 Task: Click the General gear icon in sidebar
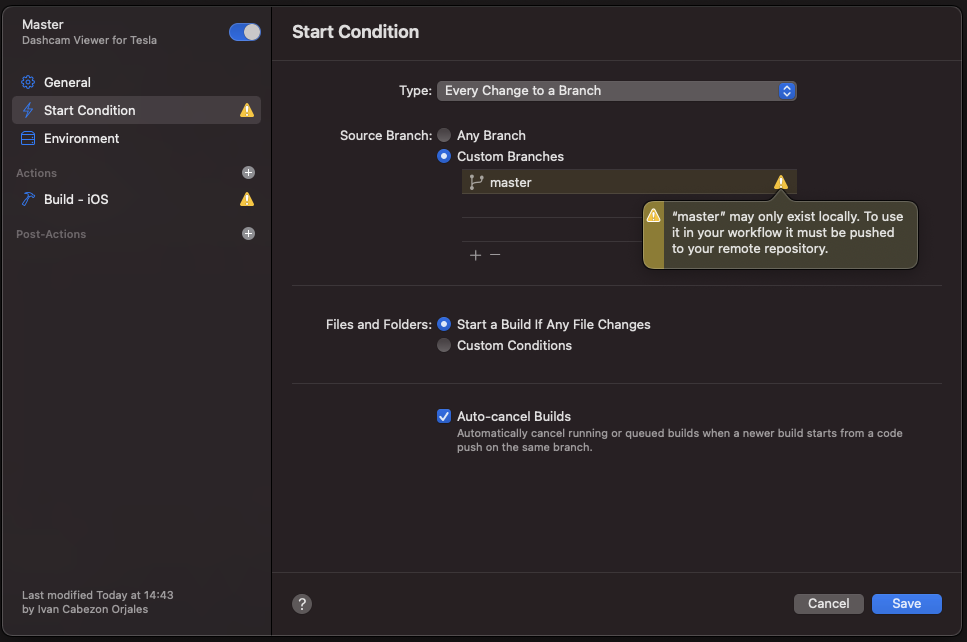click(28, 82)
